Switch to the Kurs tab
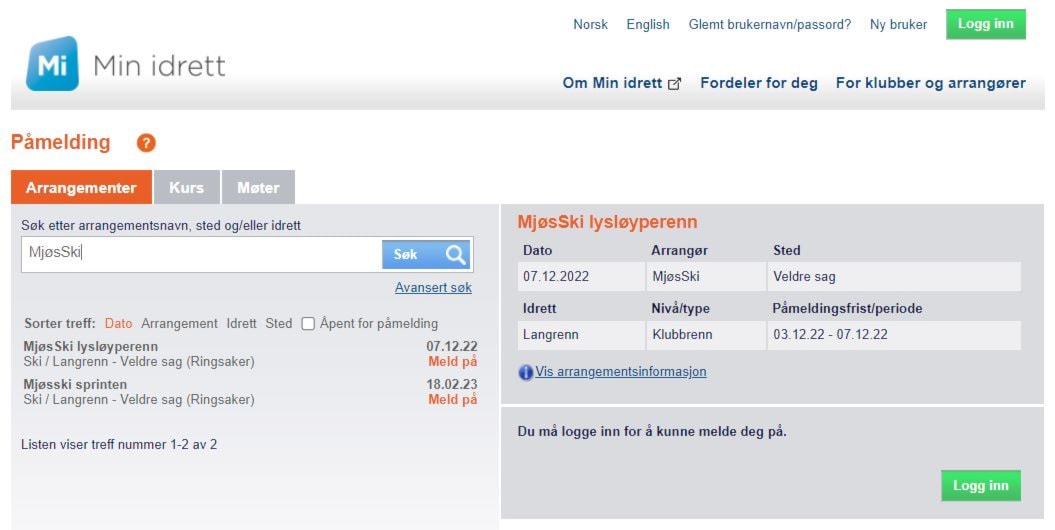1055x530 pixels. [x=187, y=187]
